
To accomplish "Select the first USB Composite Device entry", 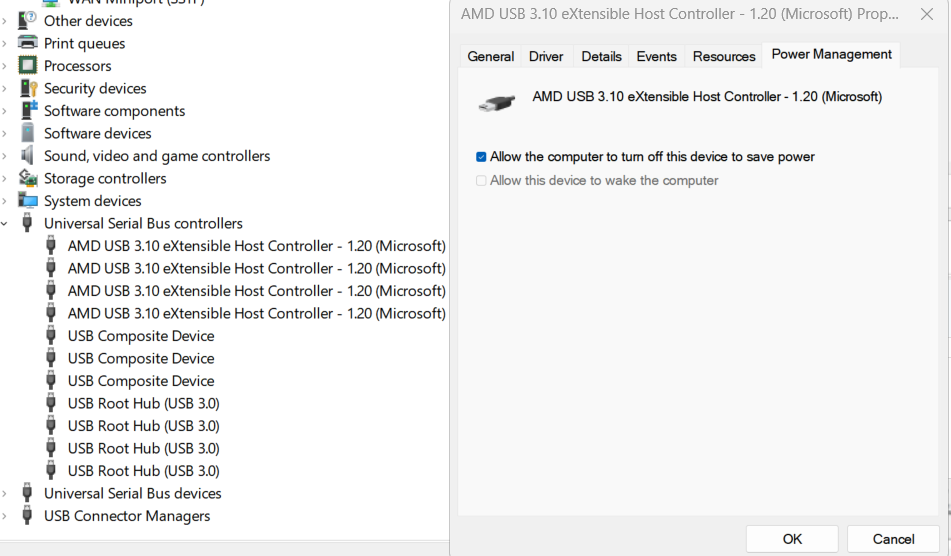I will pos(141,336).
